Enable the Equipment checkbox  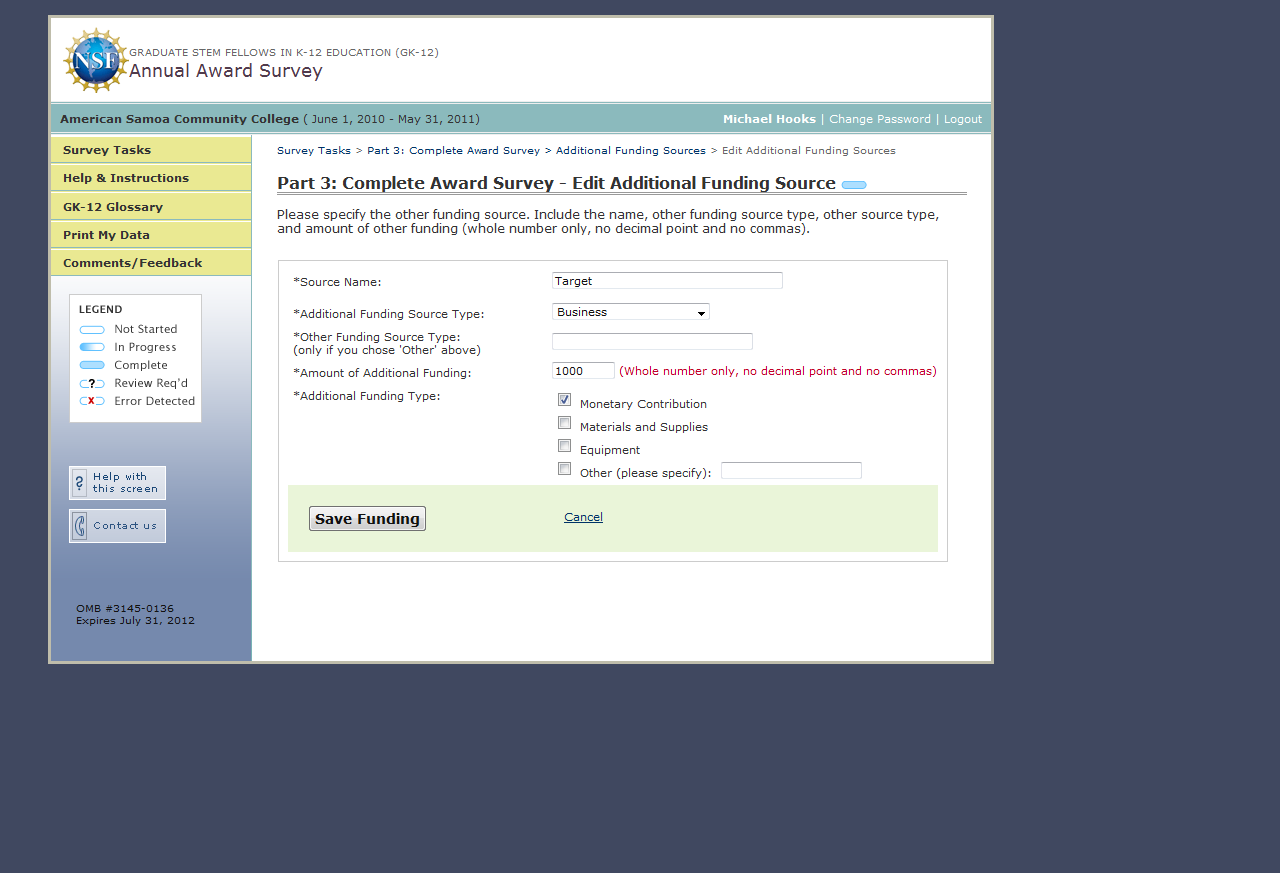(x=565, y=446)
